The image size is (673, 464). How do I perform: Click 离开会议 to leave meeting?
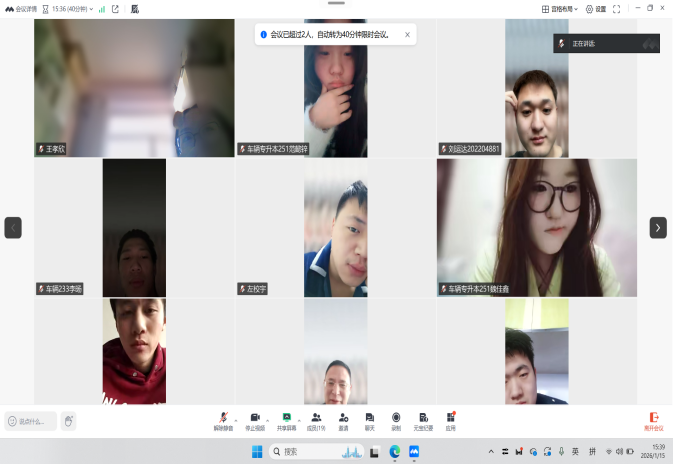[x=652, y=420]
